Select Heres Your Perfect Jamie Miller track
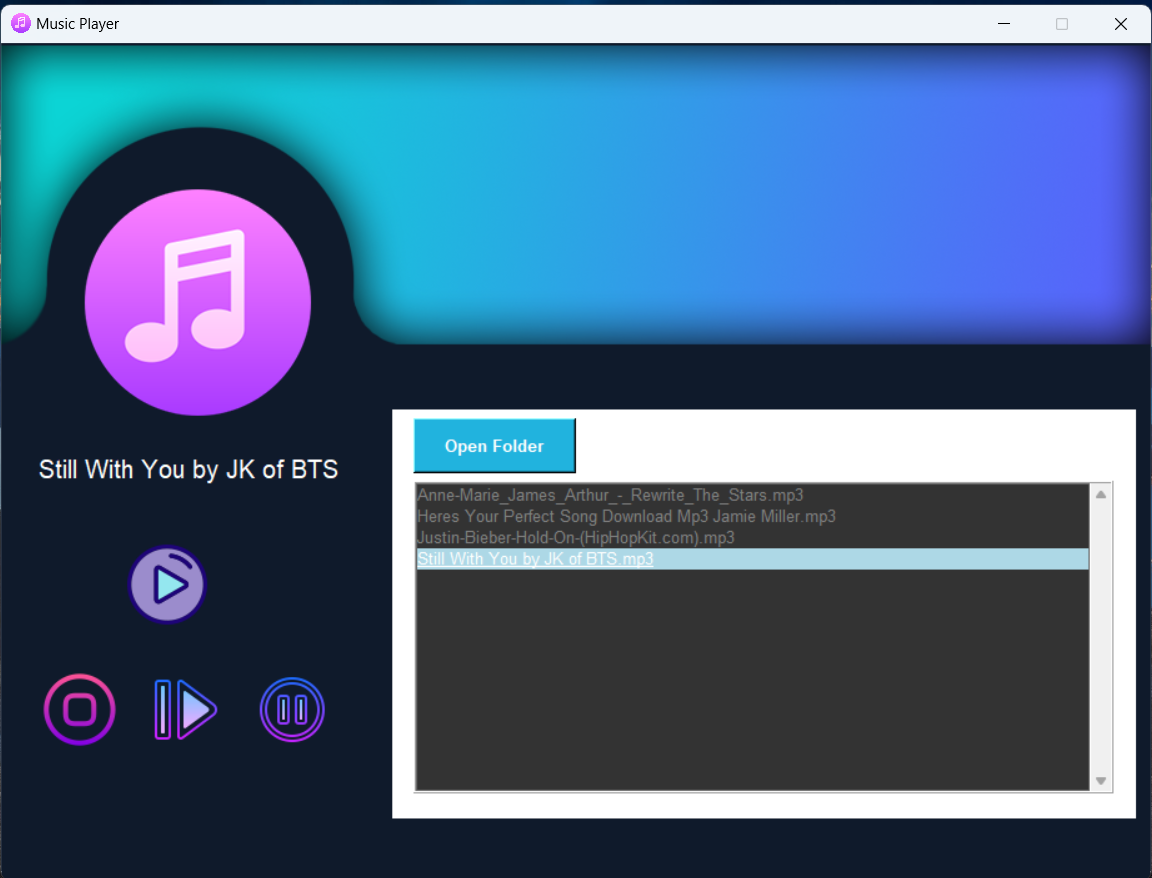Screen dimensions: 1152x878 coord(752,517)
